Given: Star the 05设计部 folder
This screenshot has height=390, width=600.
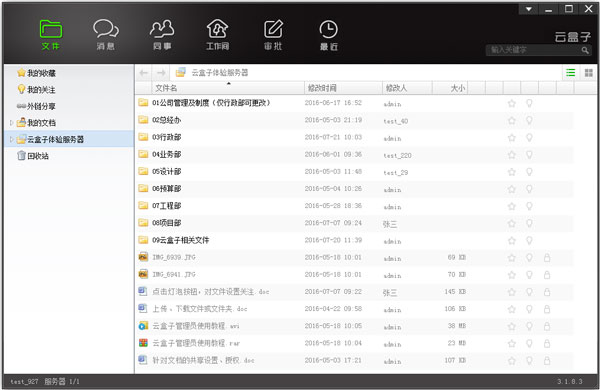Looking at the screenshot, I should (x=512, y=172).
